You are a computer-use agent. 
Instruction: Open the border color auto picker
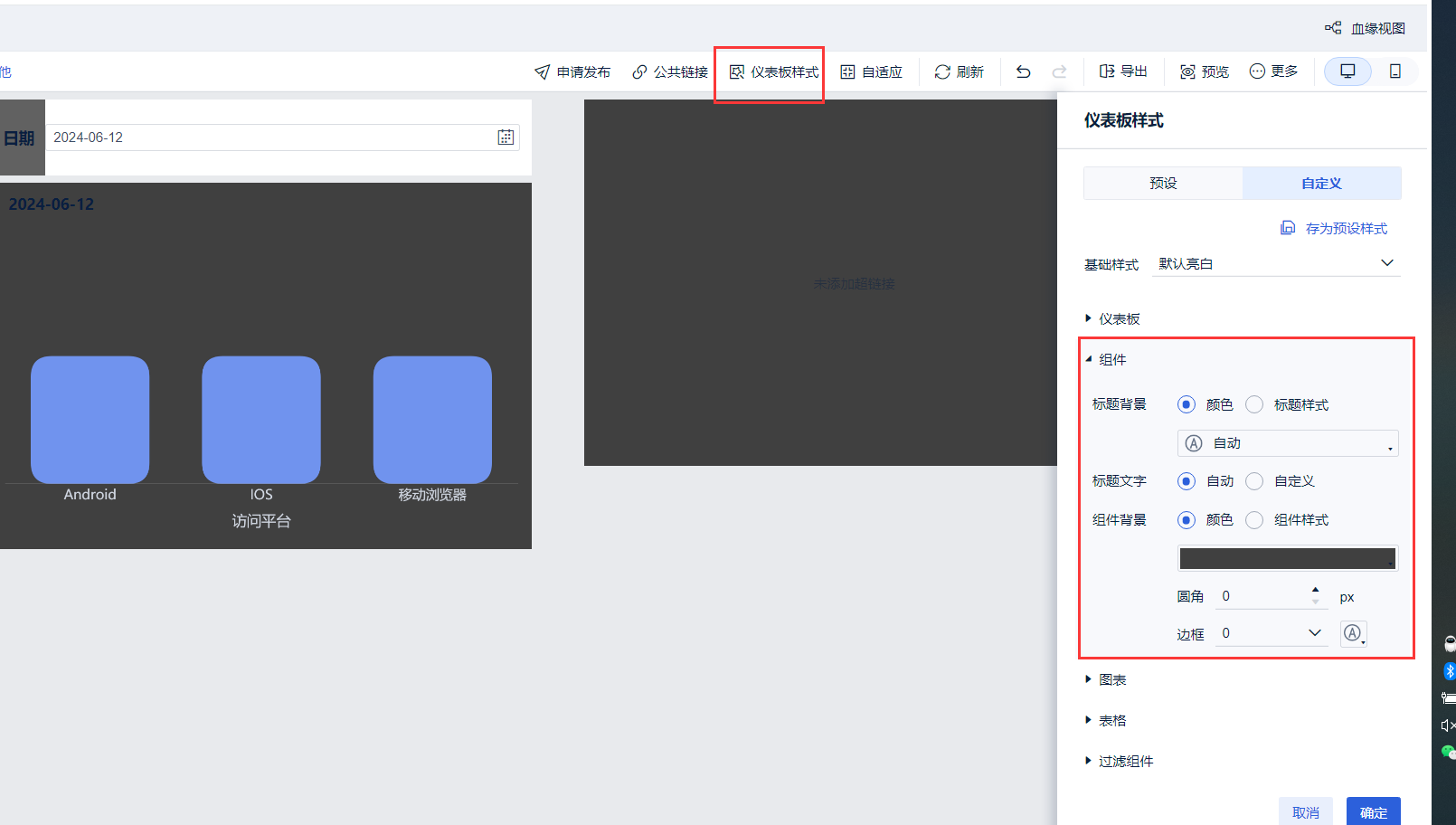click(x=1353, y=633)
